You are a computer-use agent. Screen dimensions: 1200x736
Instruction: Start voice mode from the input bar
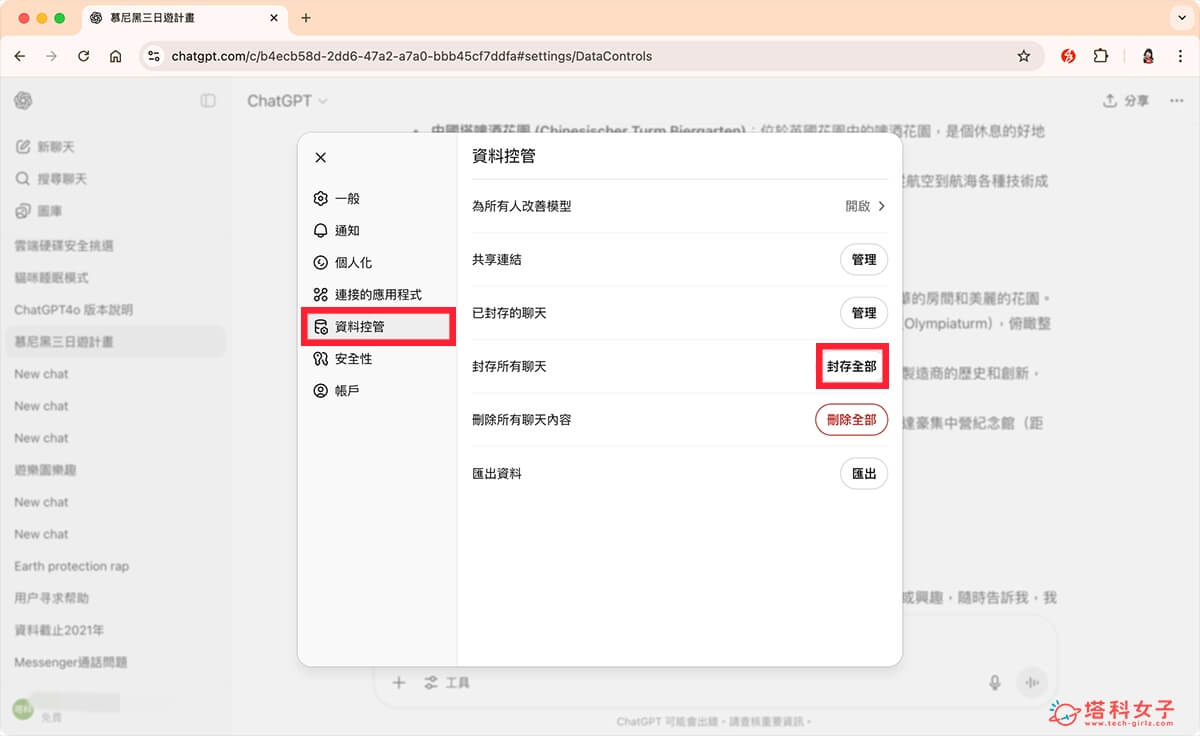click(1031, 682)
